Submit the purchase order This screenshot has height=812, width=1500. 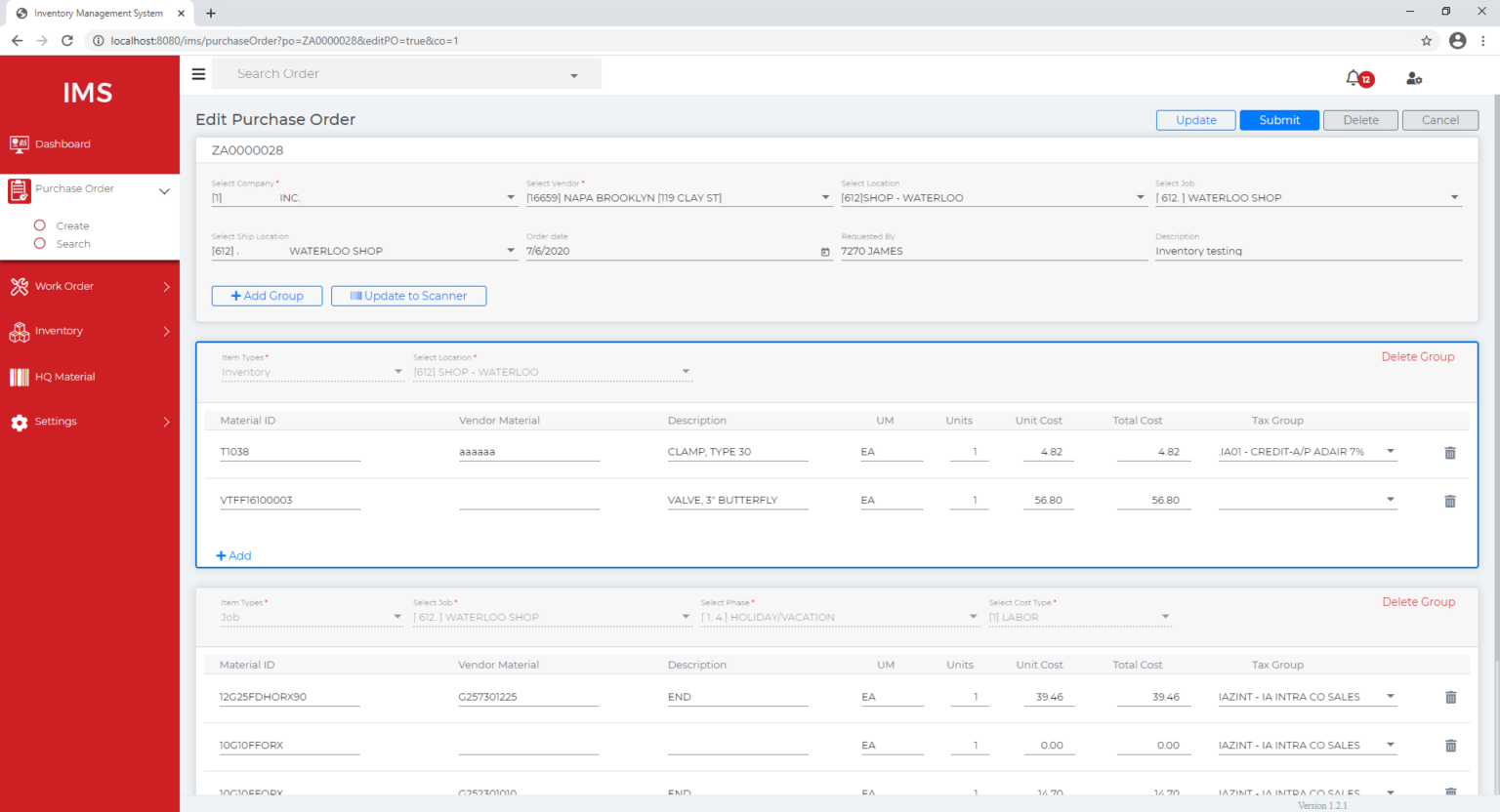click(x=1279, y=119)
